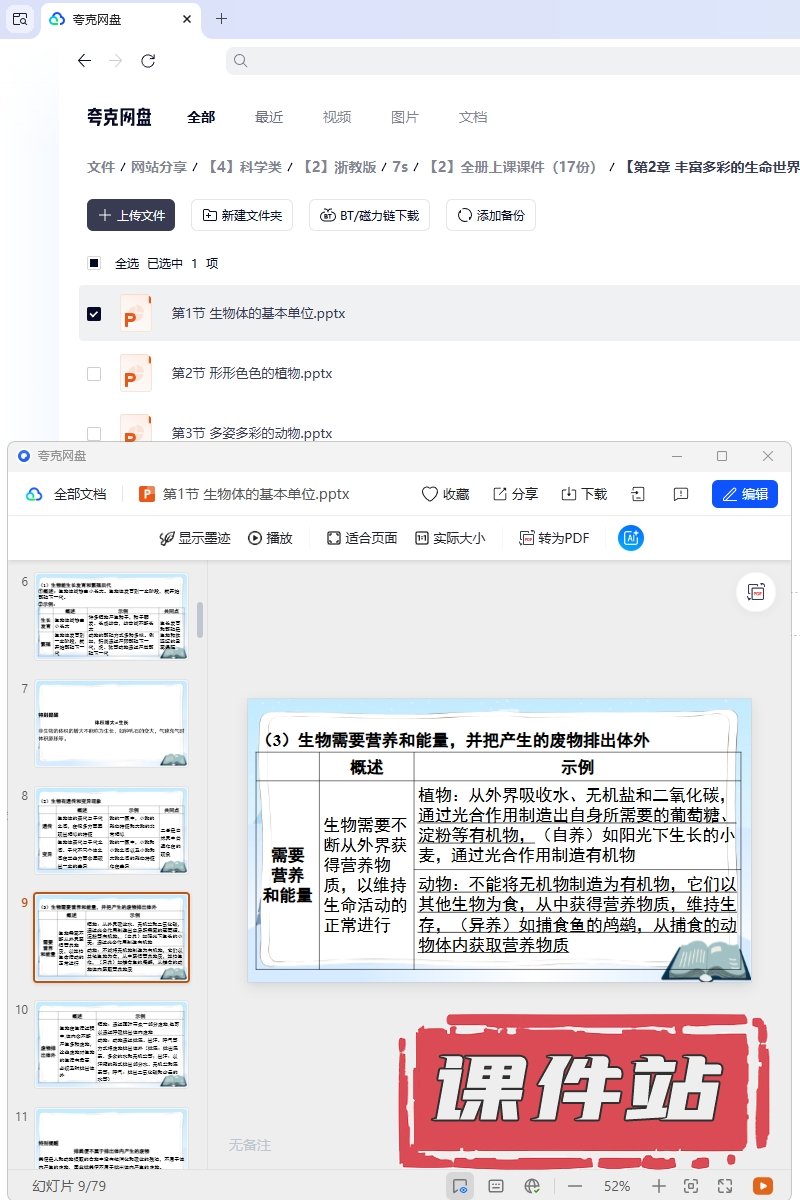The width and height of the screenshot is (800, 1200).
Task: Uncheck 第1节 生物体的基本单位.pptx checkbox
Action: point(94,313)
